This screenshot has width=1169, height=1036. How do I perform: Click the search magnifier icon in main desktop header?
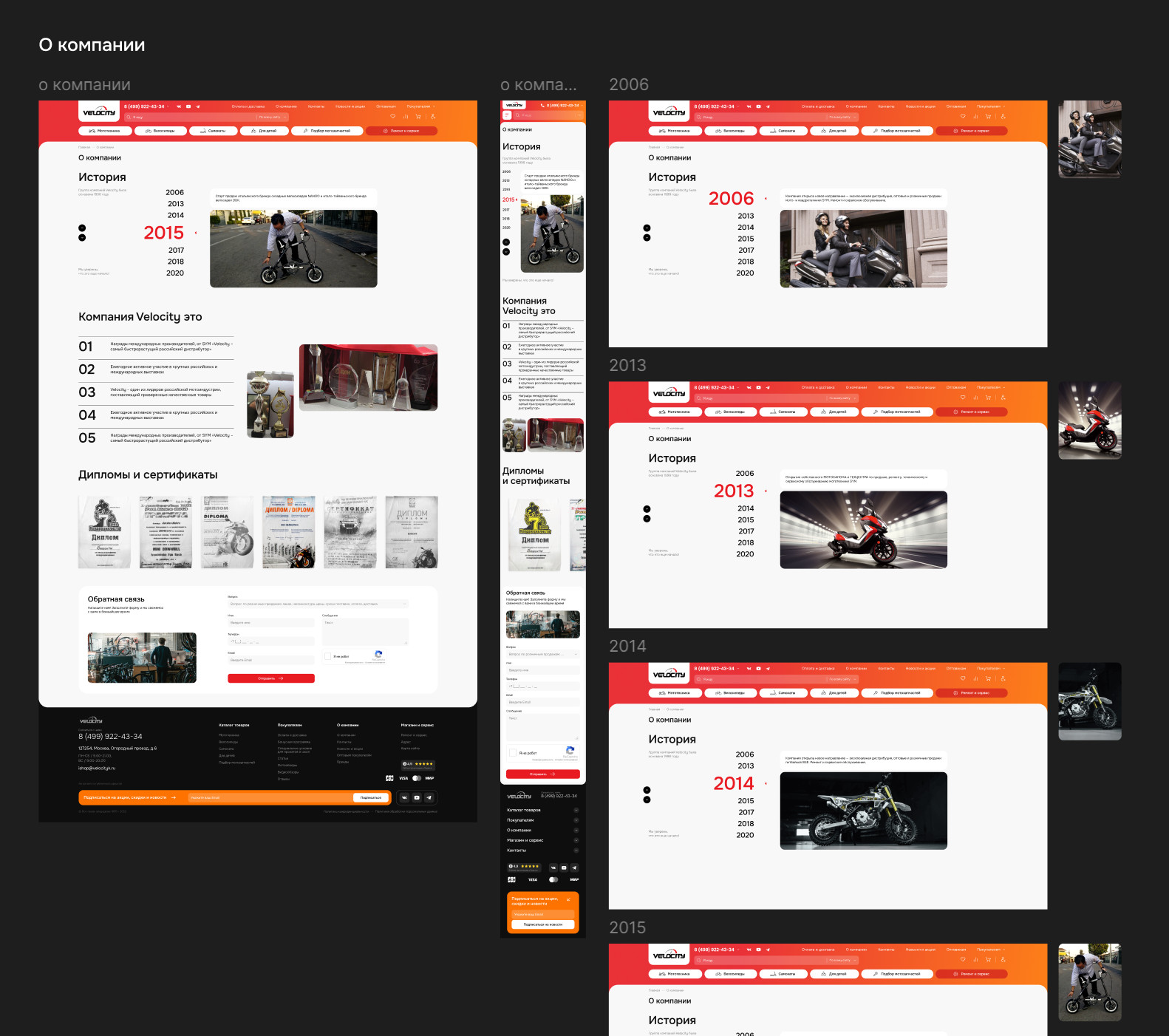point(129,117)
